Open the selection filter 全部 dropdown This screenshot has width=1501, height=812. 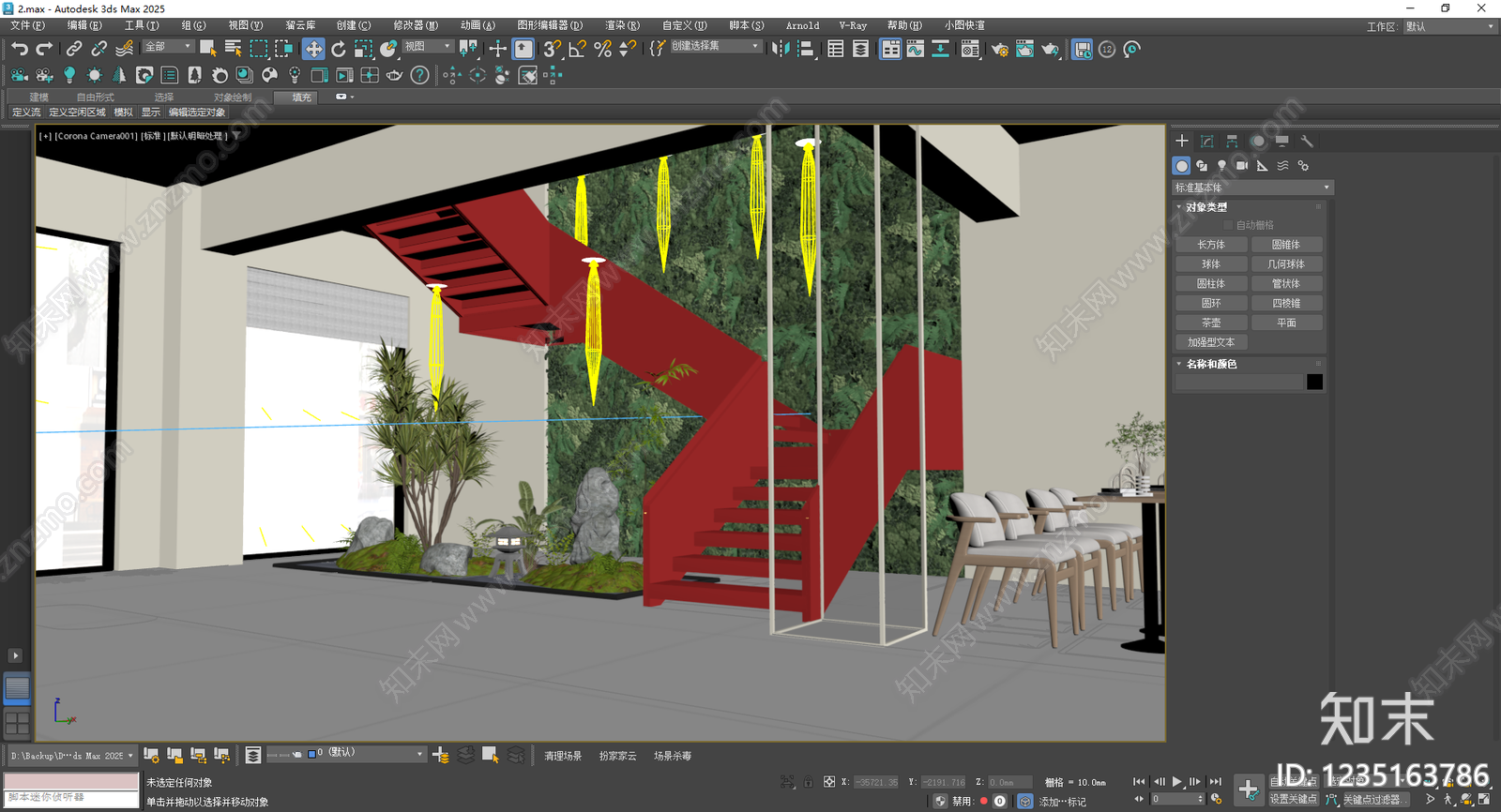pyautogui.click(x=169, y=46)
